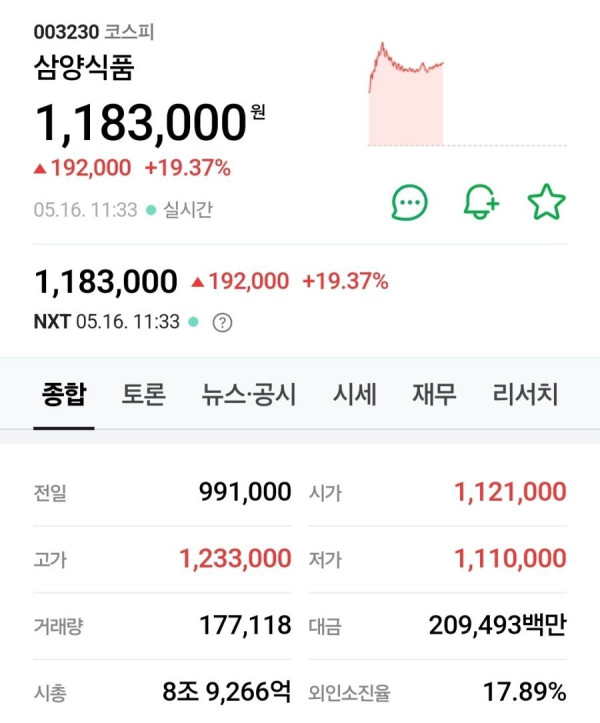Image resolution: width=600 pixels, height=723 pixels.
Task: Tap the 삼양식품 stock name
Action: 84,68
